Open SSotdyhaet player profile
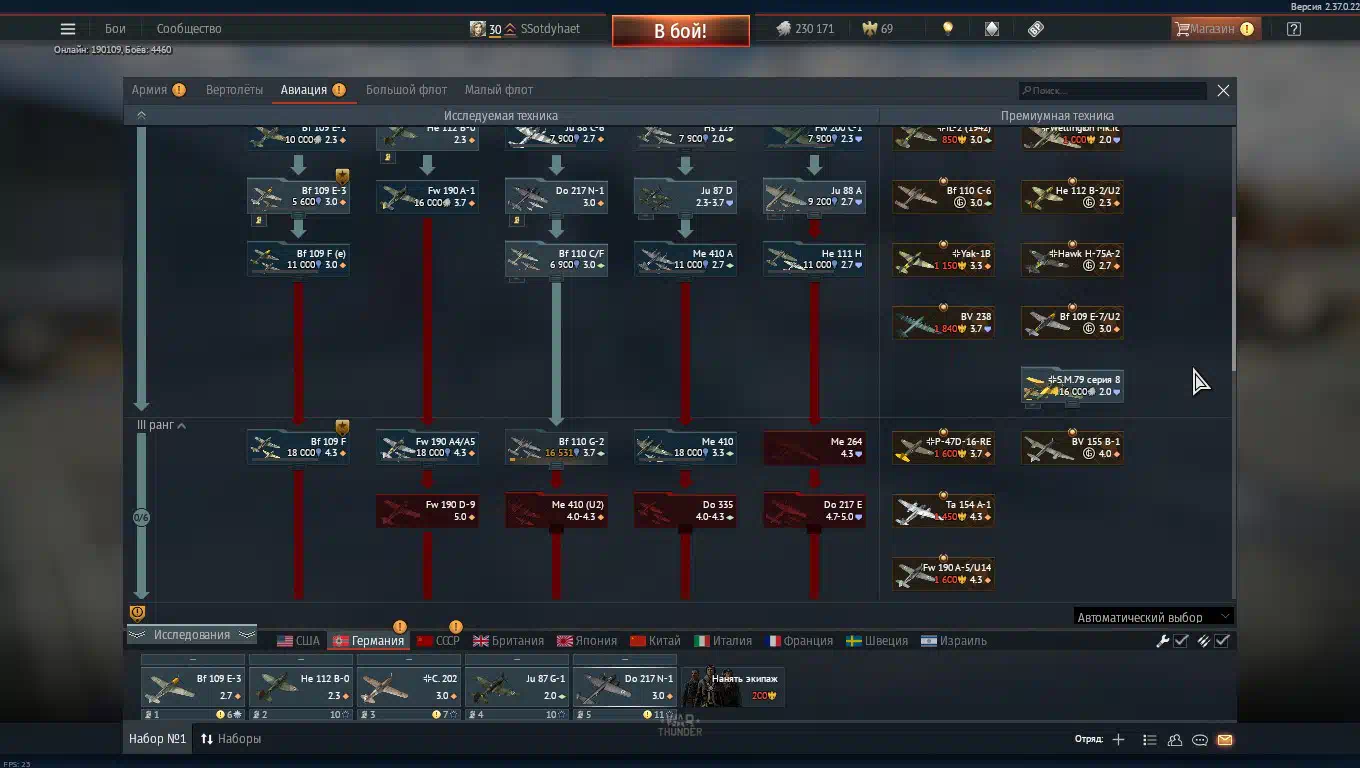Image resolution: width=1360 pixels, height=768 pixels. pos(550,29)
